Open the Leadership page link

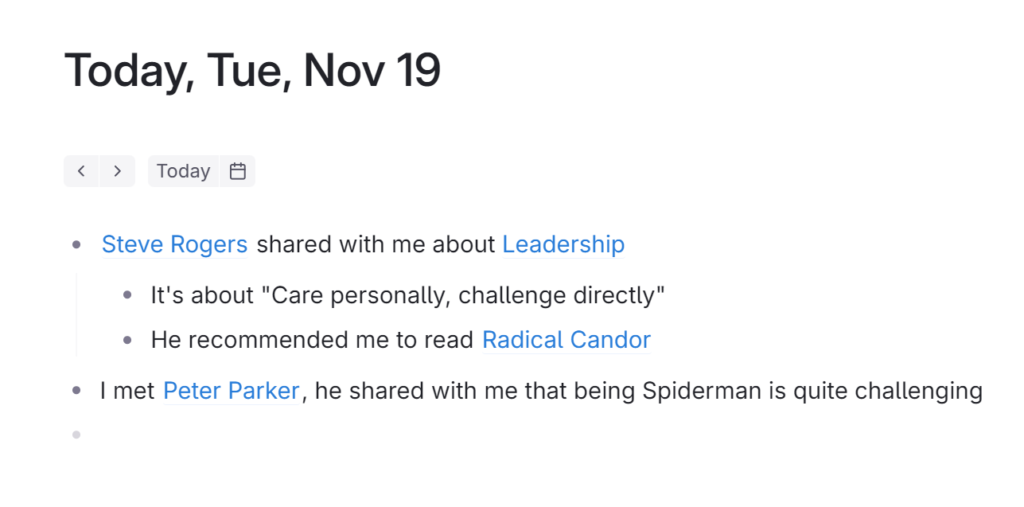tap(563, 244)
